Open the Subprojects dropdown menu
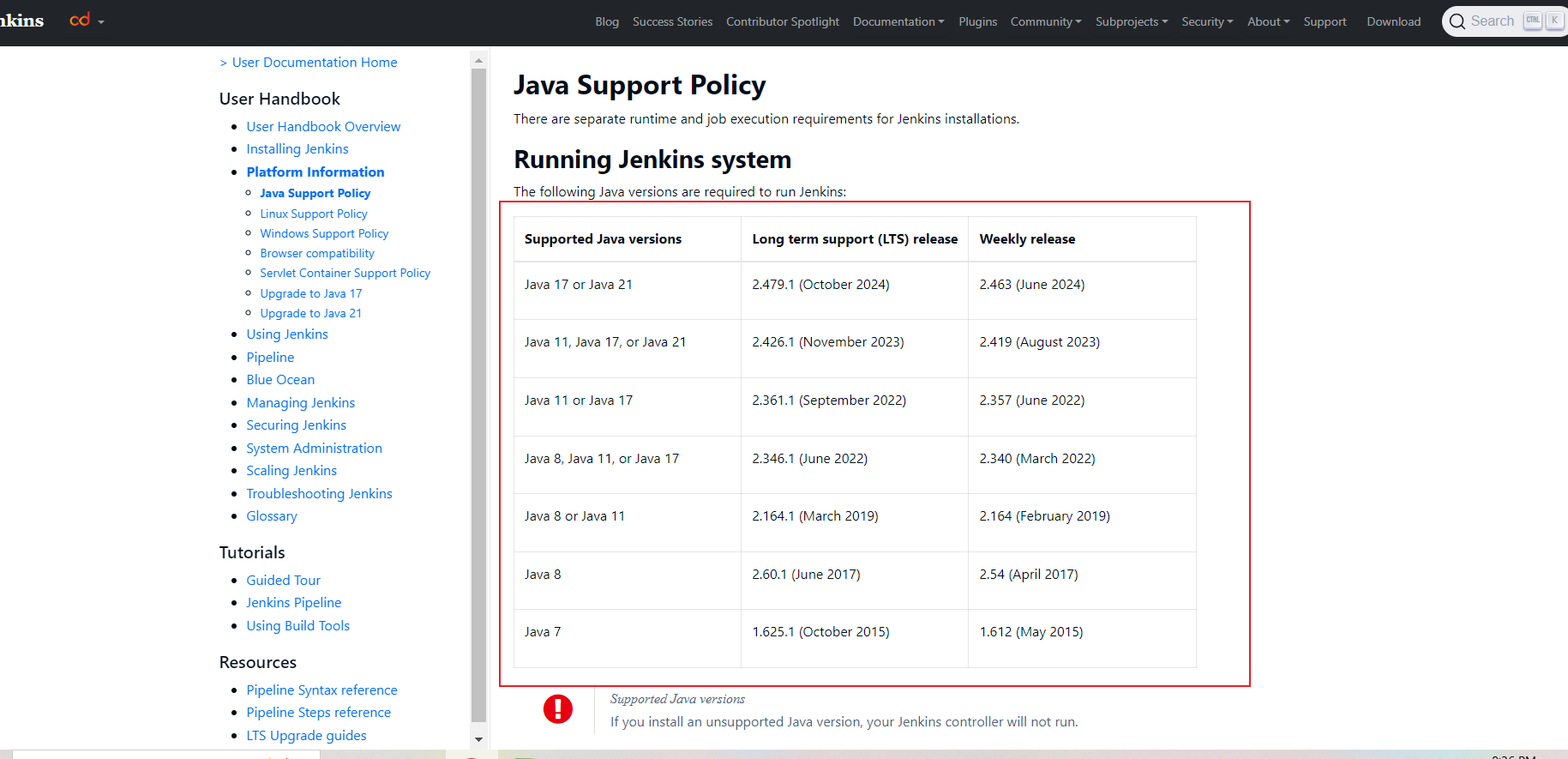Viewport: 1568px width, 759px height. click(x=1132, y=21)
